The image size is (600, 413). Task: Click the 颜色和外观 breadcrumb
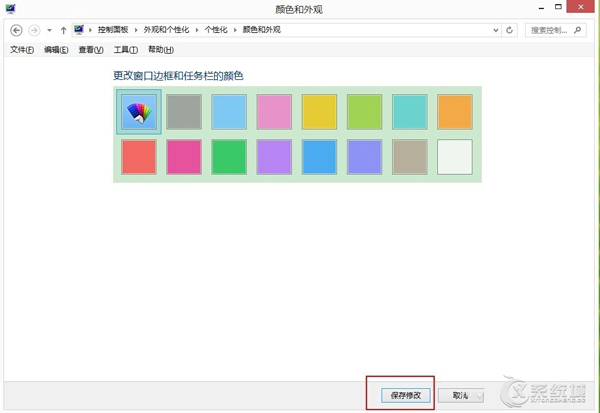(262, 30)
